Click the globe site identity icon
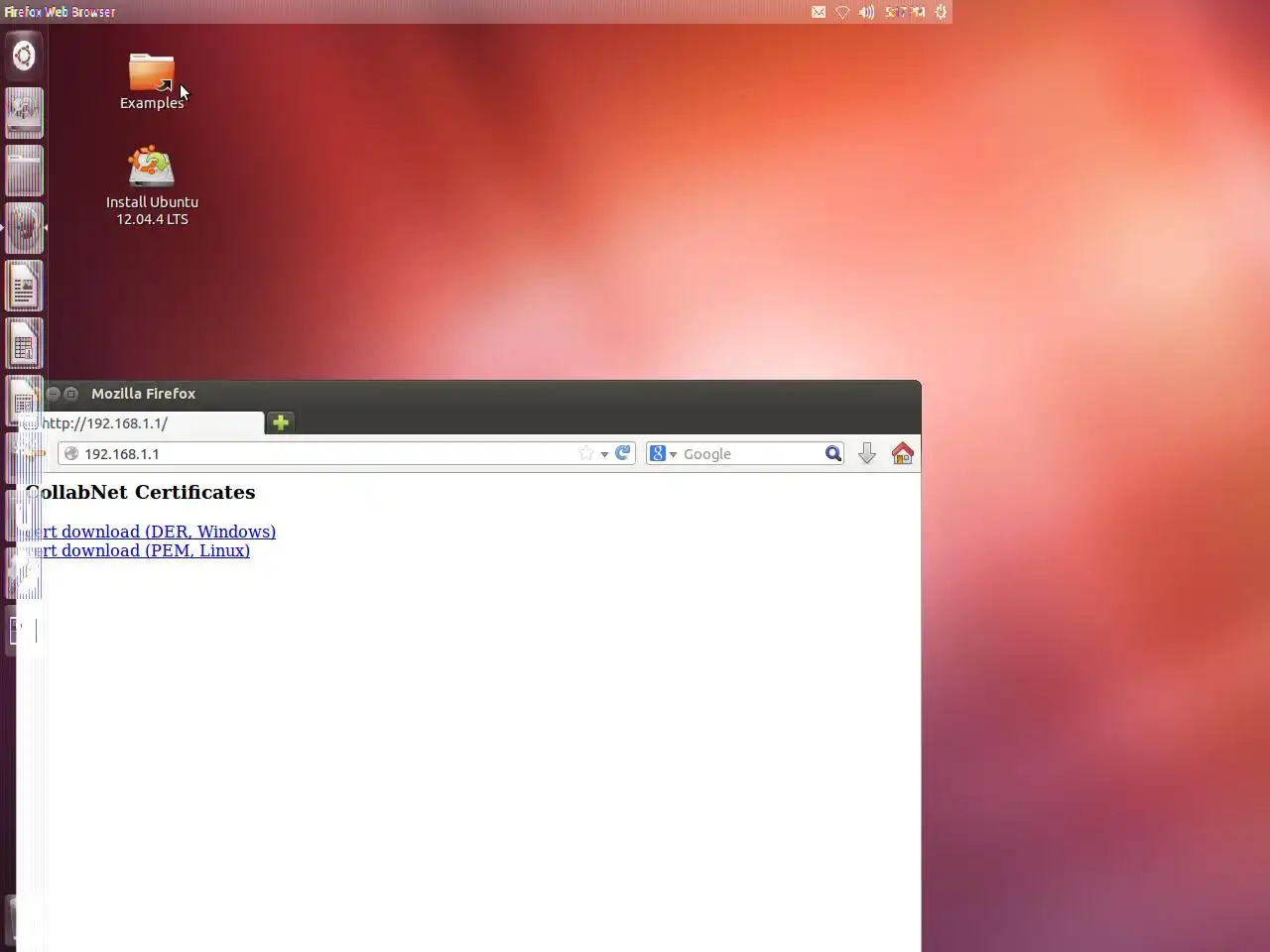Image resolution: width=1270 pixels, height=952 pixels. [x=71, y=453]
